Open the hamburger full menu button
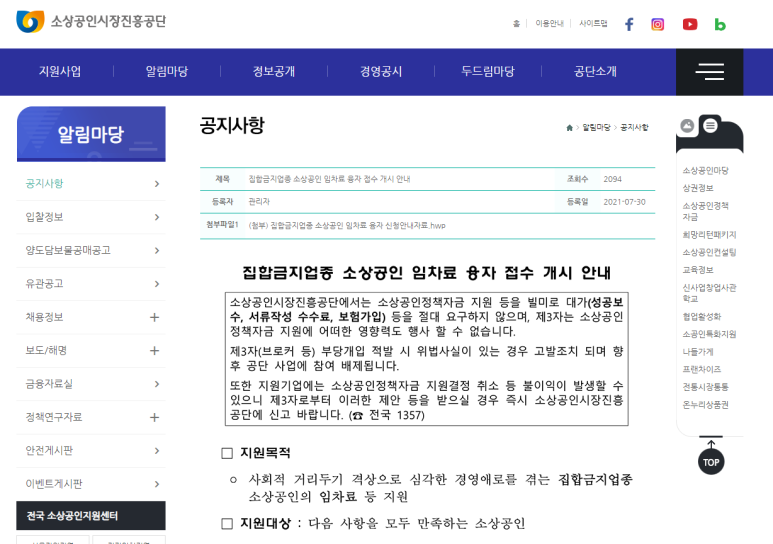Viewport: 773px width, 544px height. (x=709, y=72)
